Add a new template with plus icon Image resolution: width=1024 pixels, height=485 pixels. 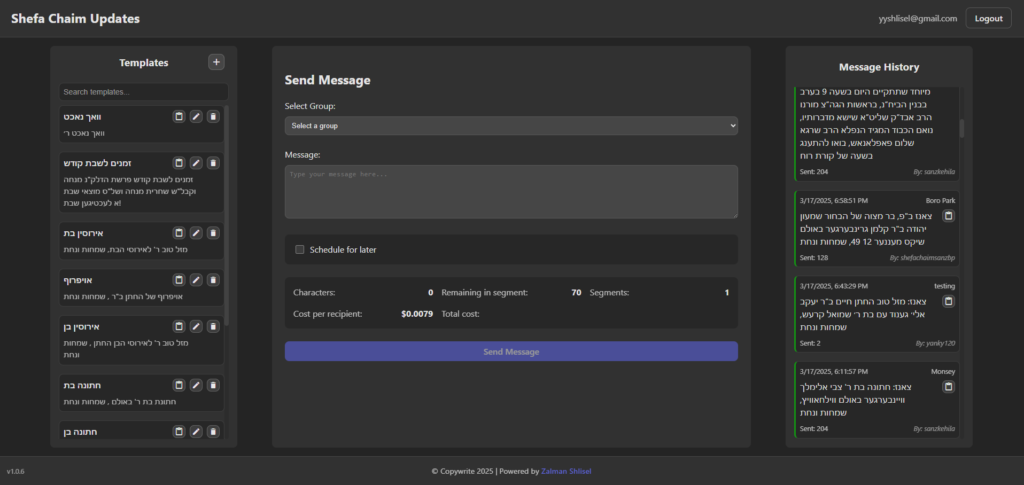(x=216, y=62)
